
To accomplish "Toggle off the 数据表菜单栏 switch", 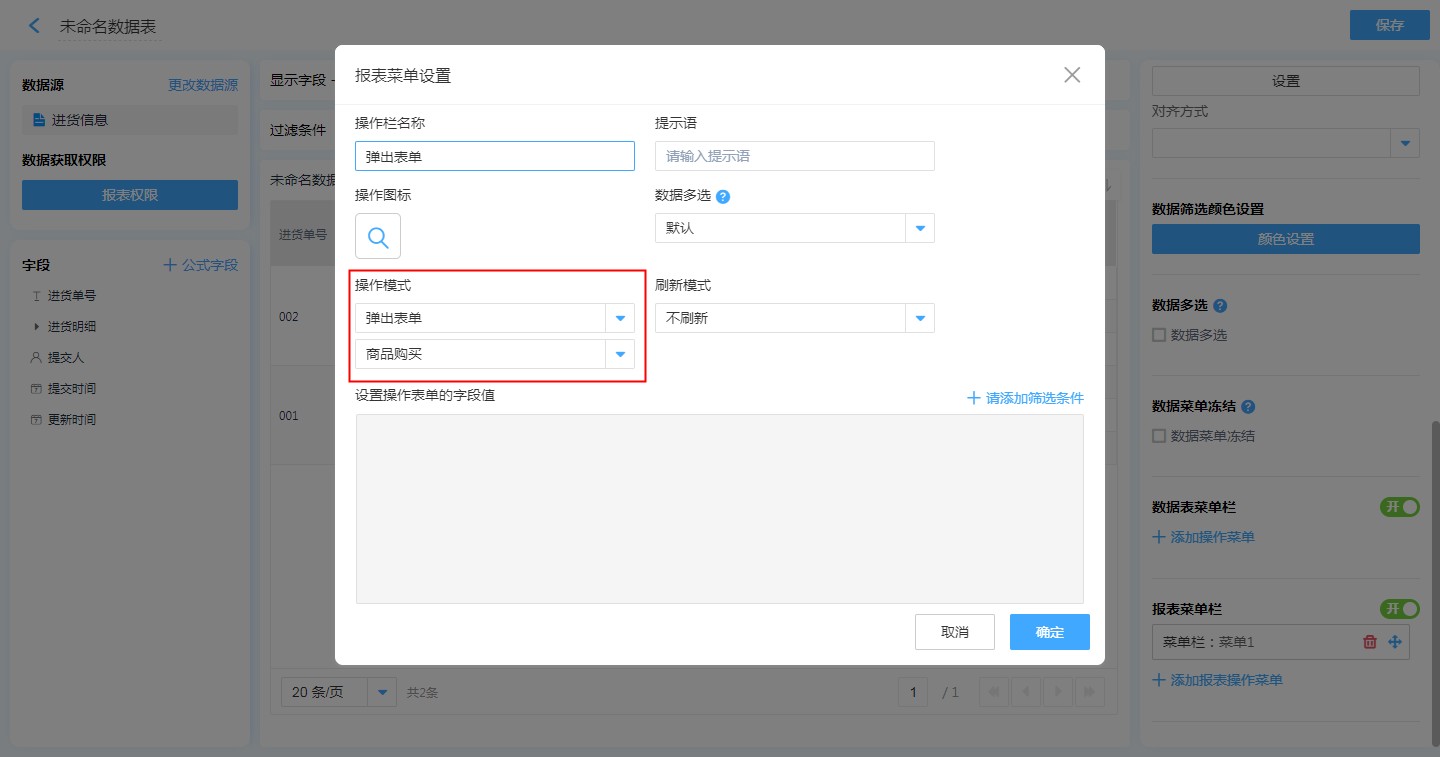I will click(x=1399, y=507).
